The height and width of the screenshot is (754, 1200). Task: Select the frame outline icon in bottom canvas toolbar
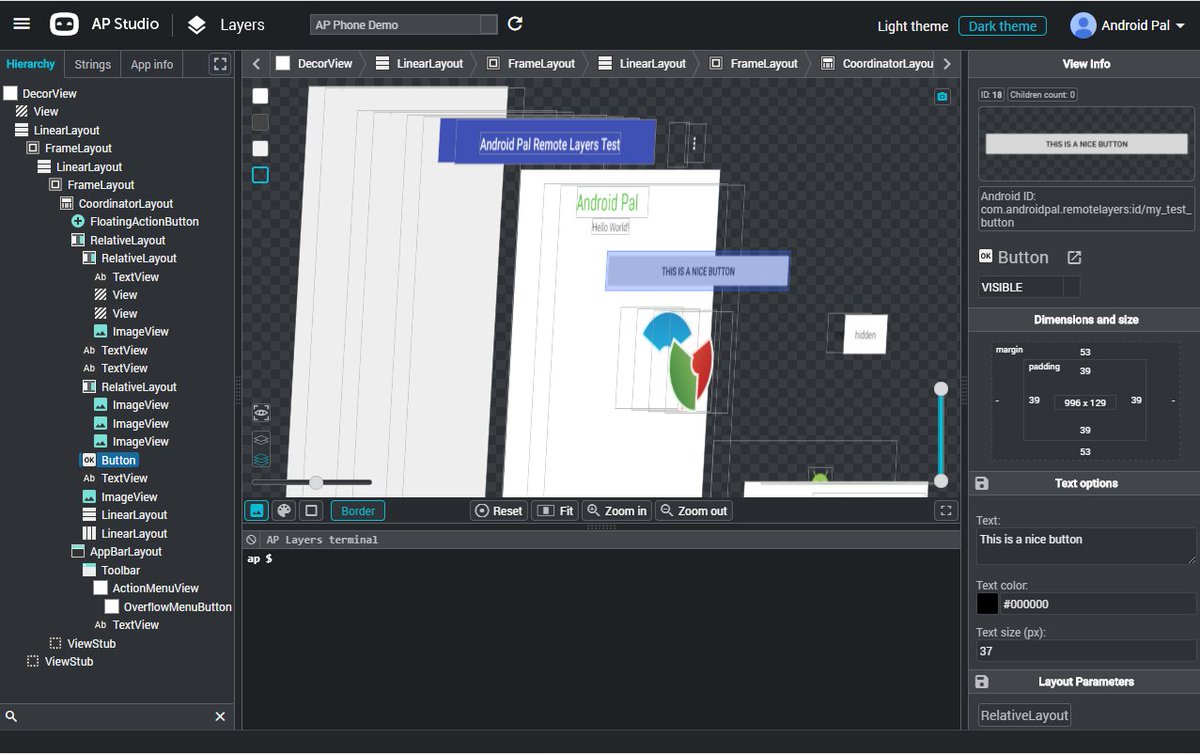coord(311,510)
